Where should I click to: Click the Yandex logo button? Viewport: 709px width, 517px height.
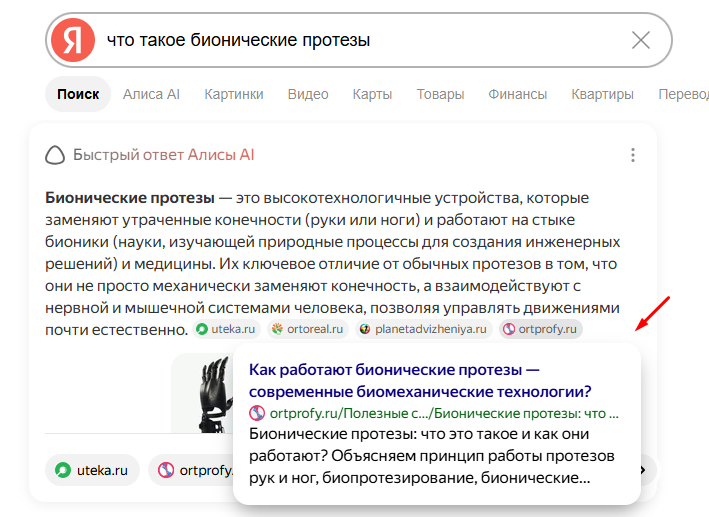(73, 40)
